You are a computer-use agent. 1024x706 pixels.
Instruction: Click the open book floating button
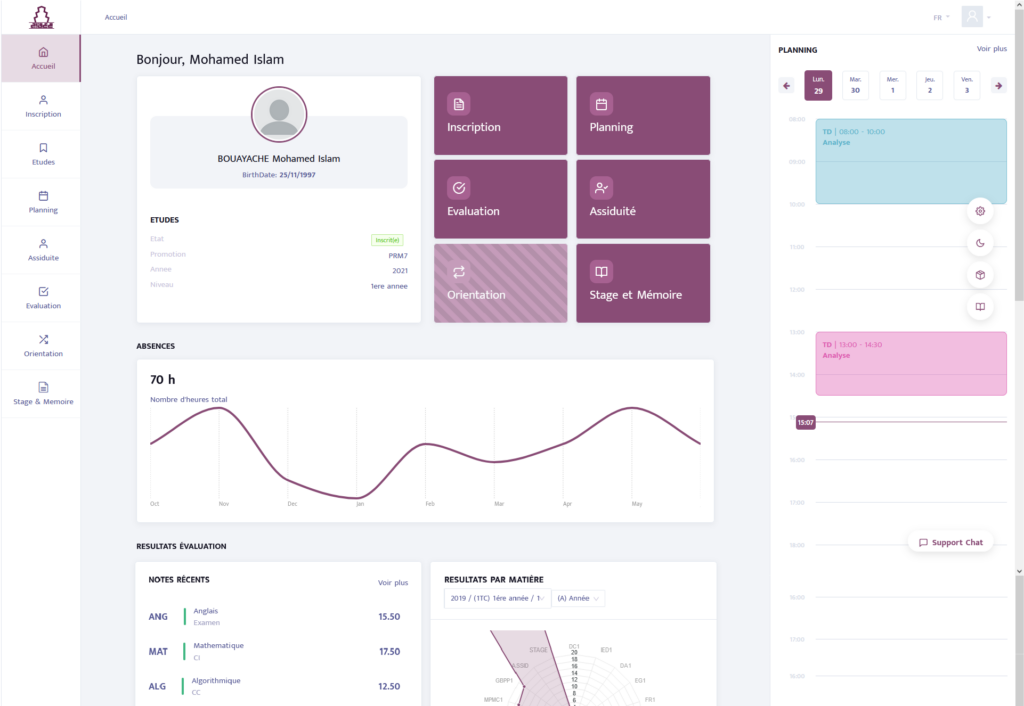[980, 306]
